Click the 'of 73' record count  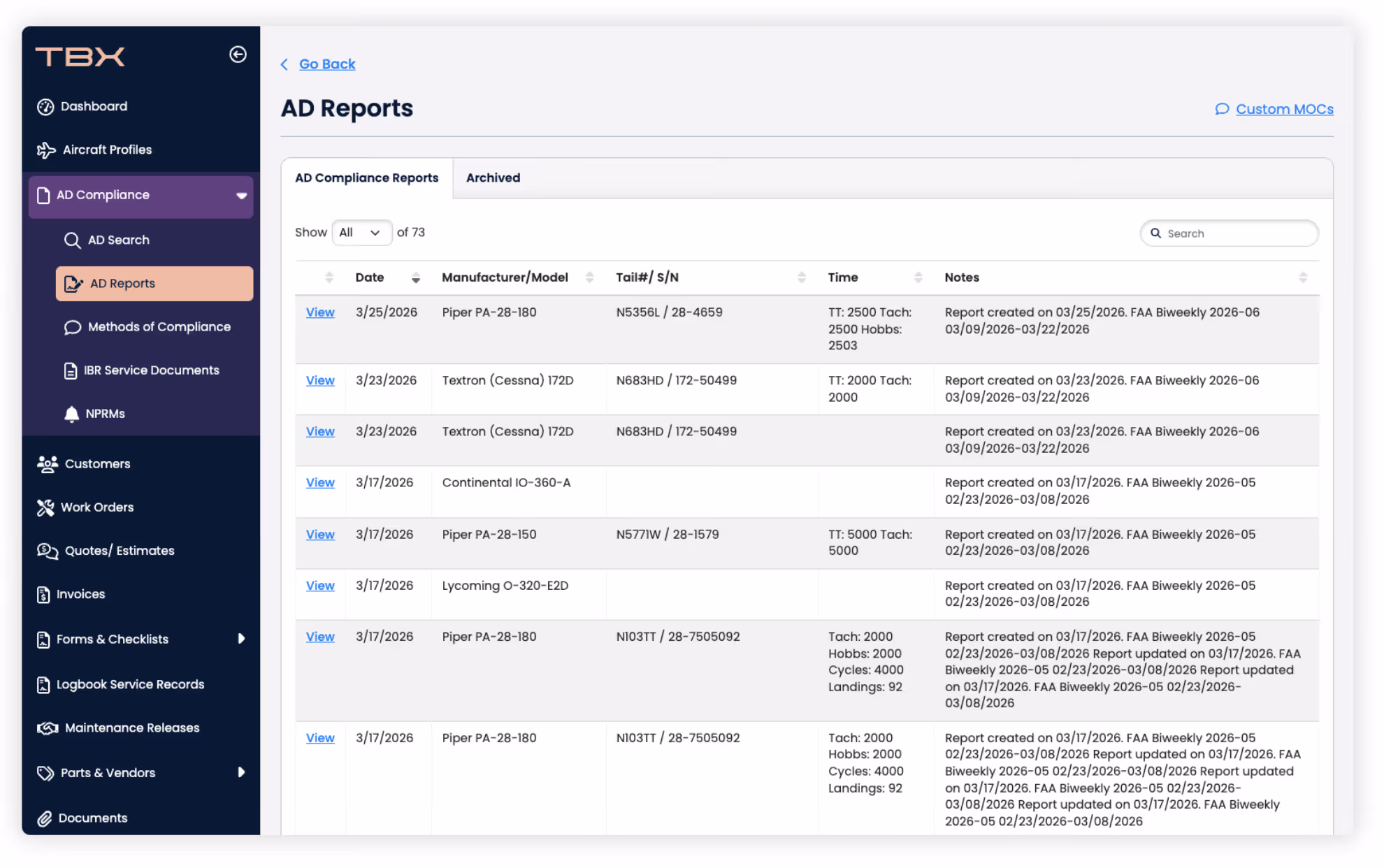tap(411, 233)
